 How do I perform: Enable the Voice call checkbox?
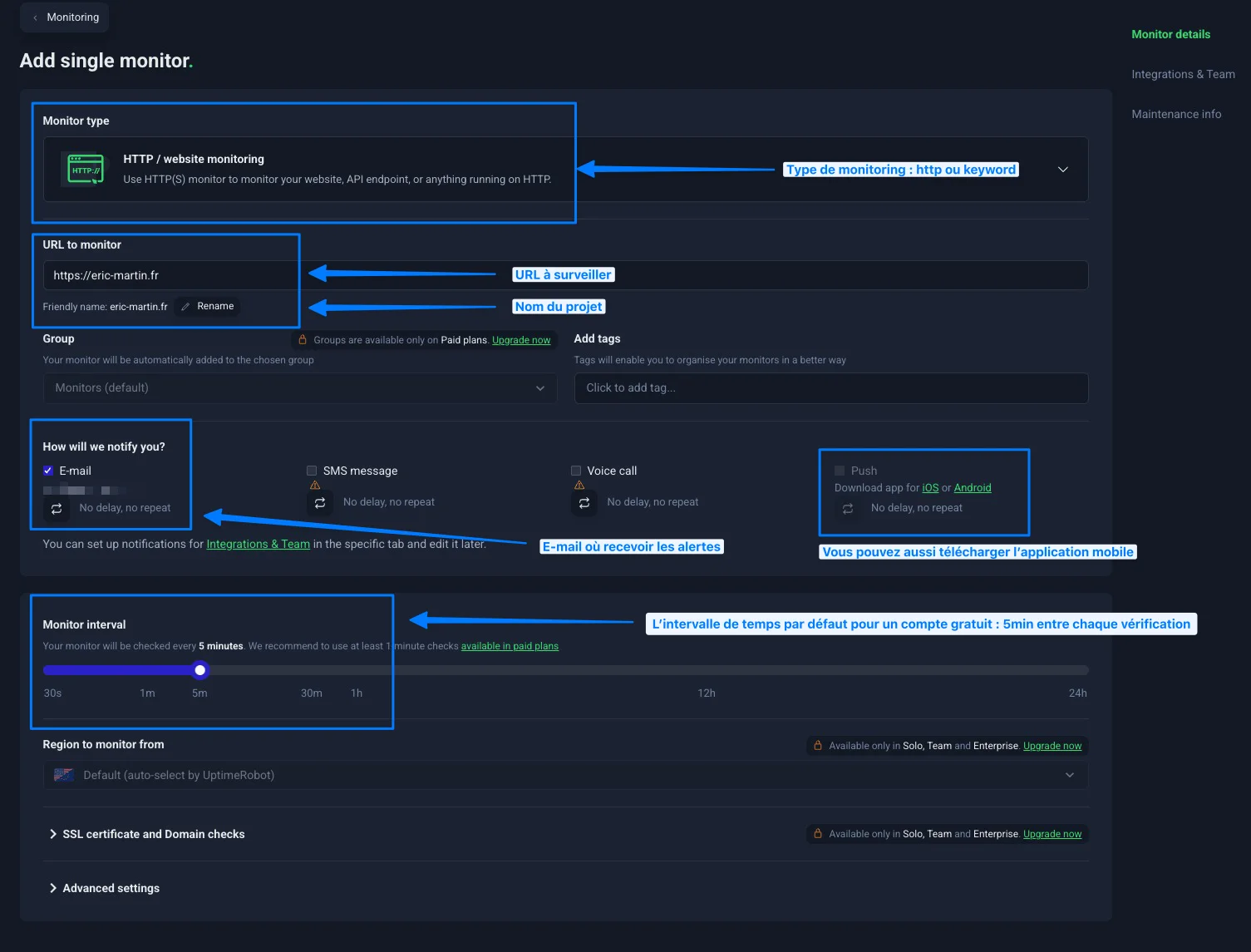[576, 471]
